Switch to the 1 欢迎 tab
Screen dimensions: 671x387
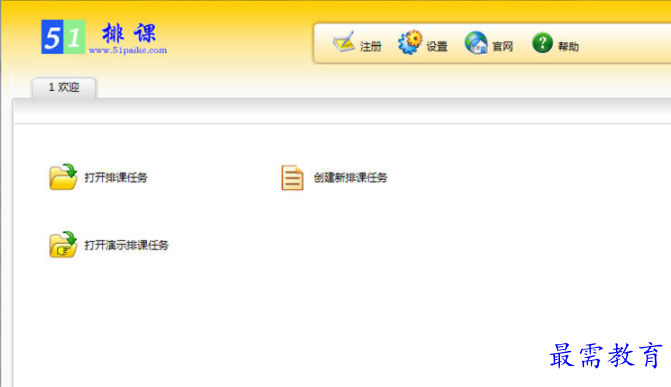click(64, 88)
